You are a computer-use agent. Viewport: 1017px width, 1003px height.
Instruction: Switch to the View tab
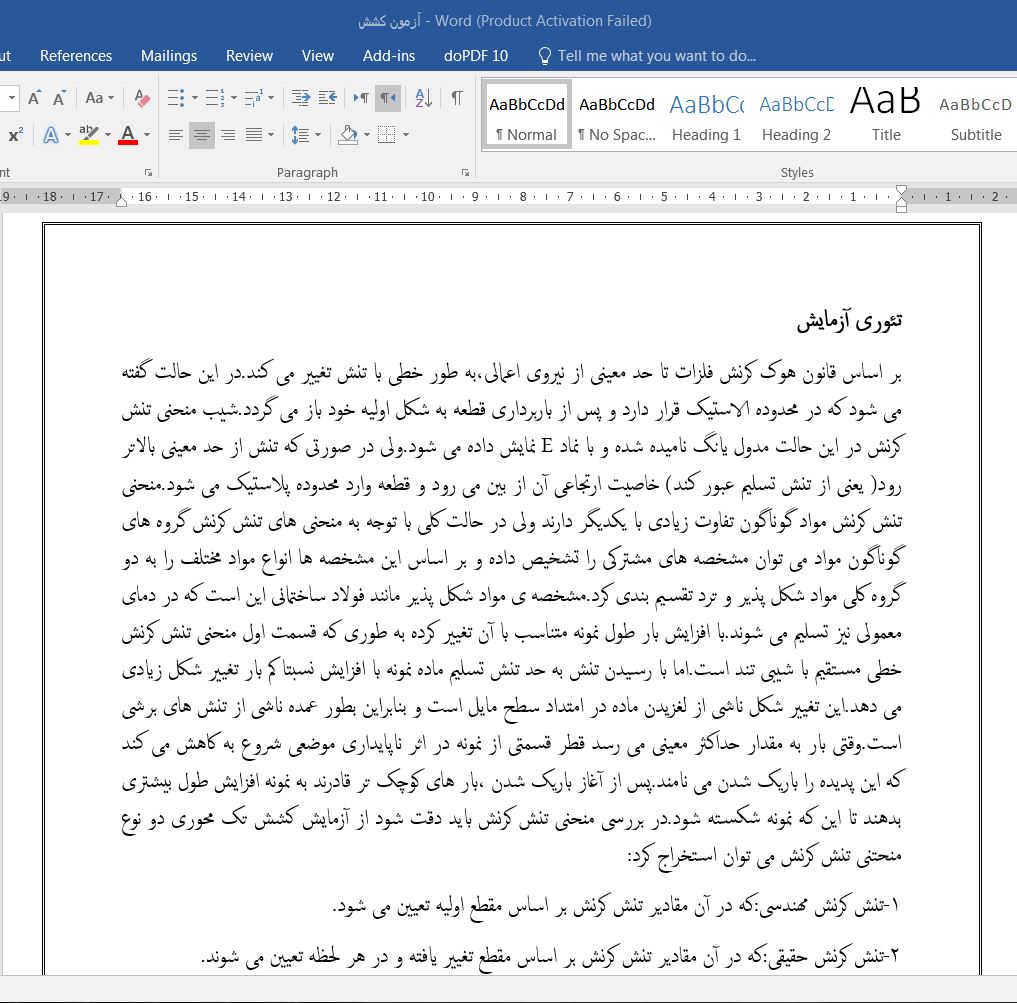point(318,56)
